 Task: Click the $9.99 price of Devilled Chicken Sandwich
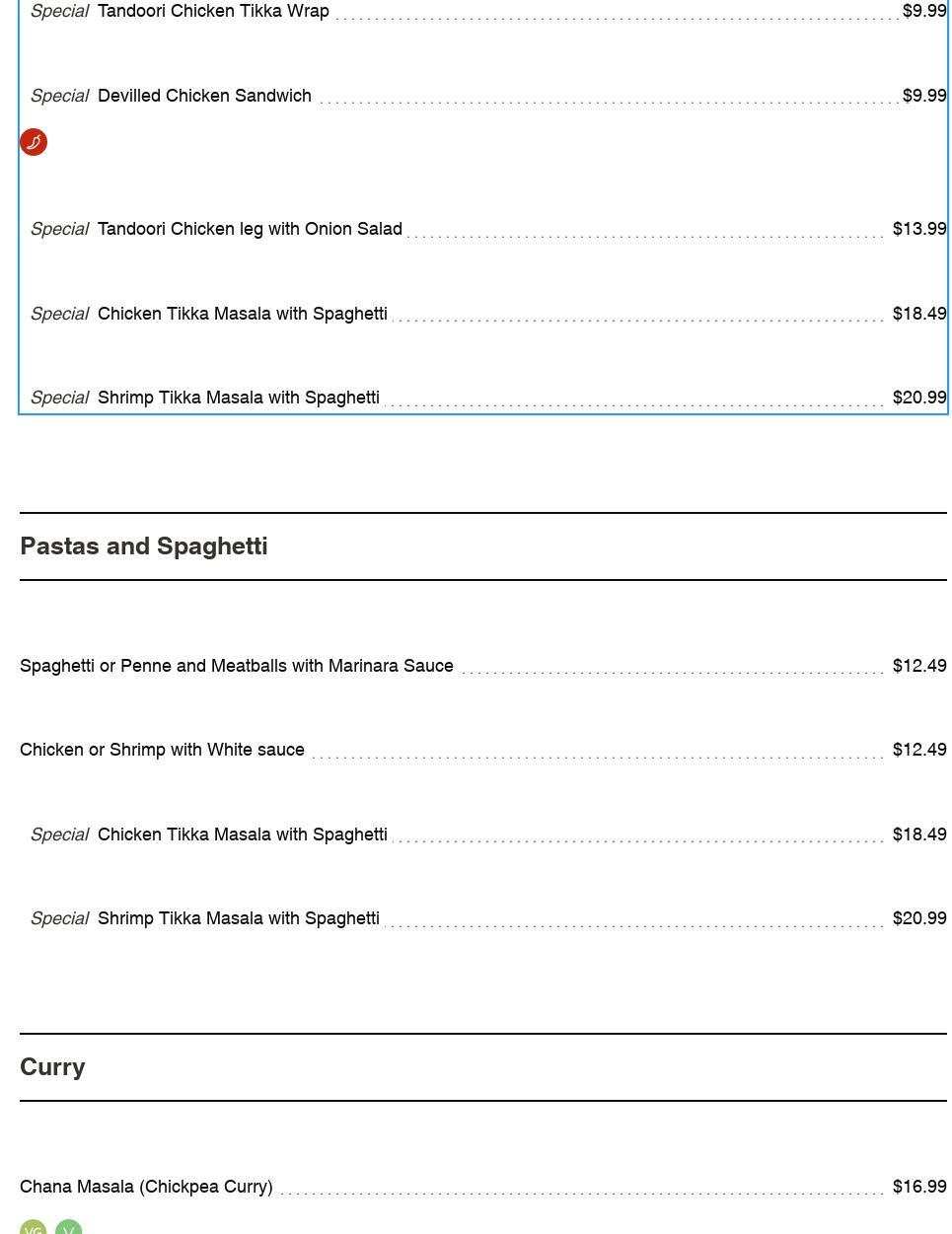pos(923,96)
